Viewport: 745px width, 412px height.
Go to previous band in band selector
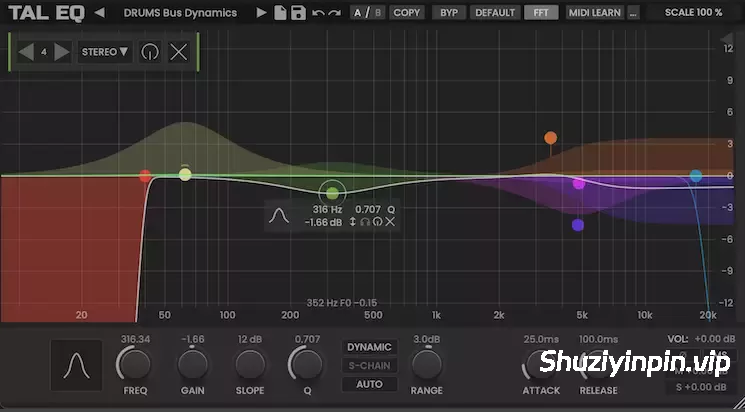point(26,52)
